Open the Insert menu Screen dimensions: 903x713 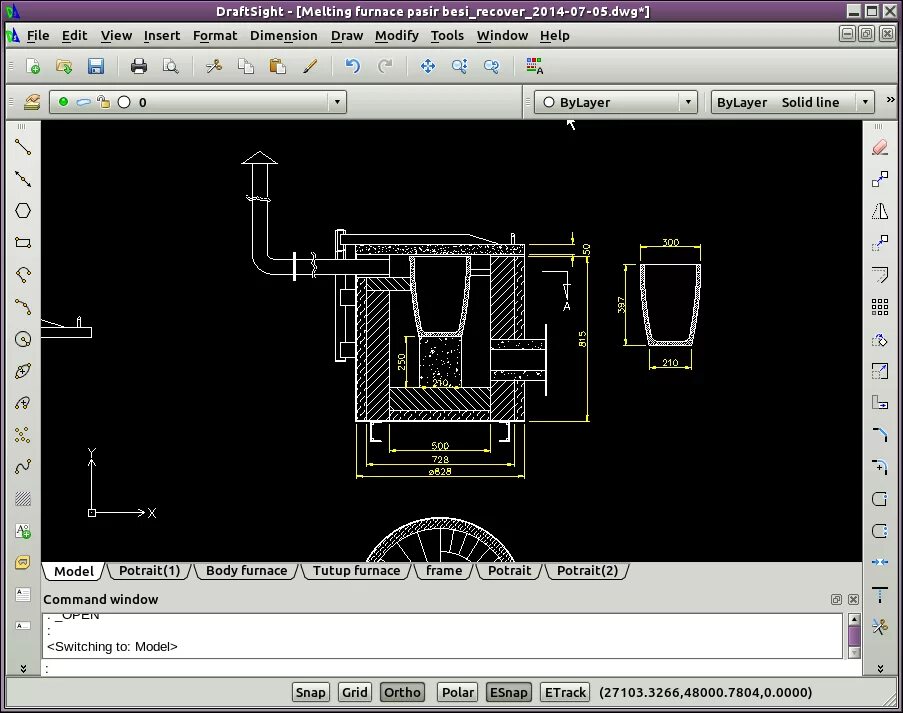pos(162,36)
